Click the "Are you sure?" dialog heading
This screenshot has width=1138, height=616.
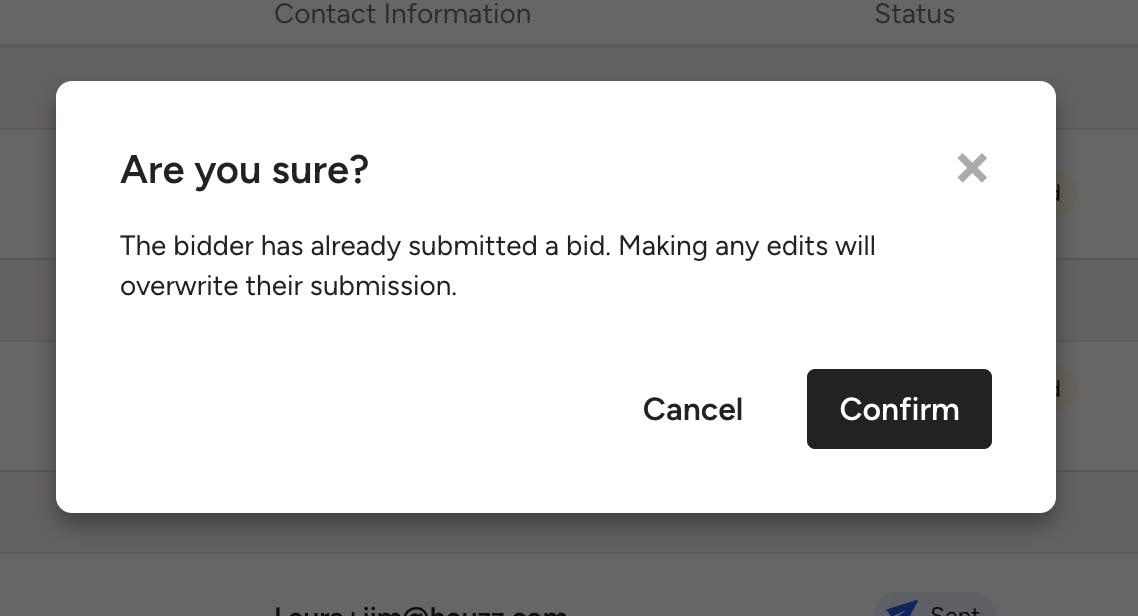click(244, 170)
